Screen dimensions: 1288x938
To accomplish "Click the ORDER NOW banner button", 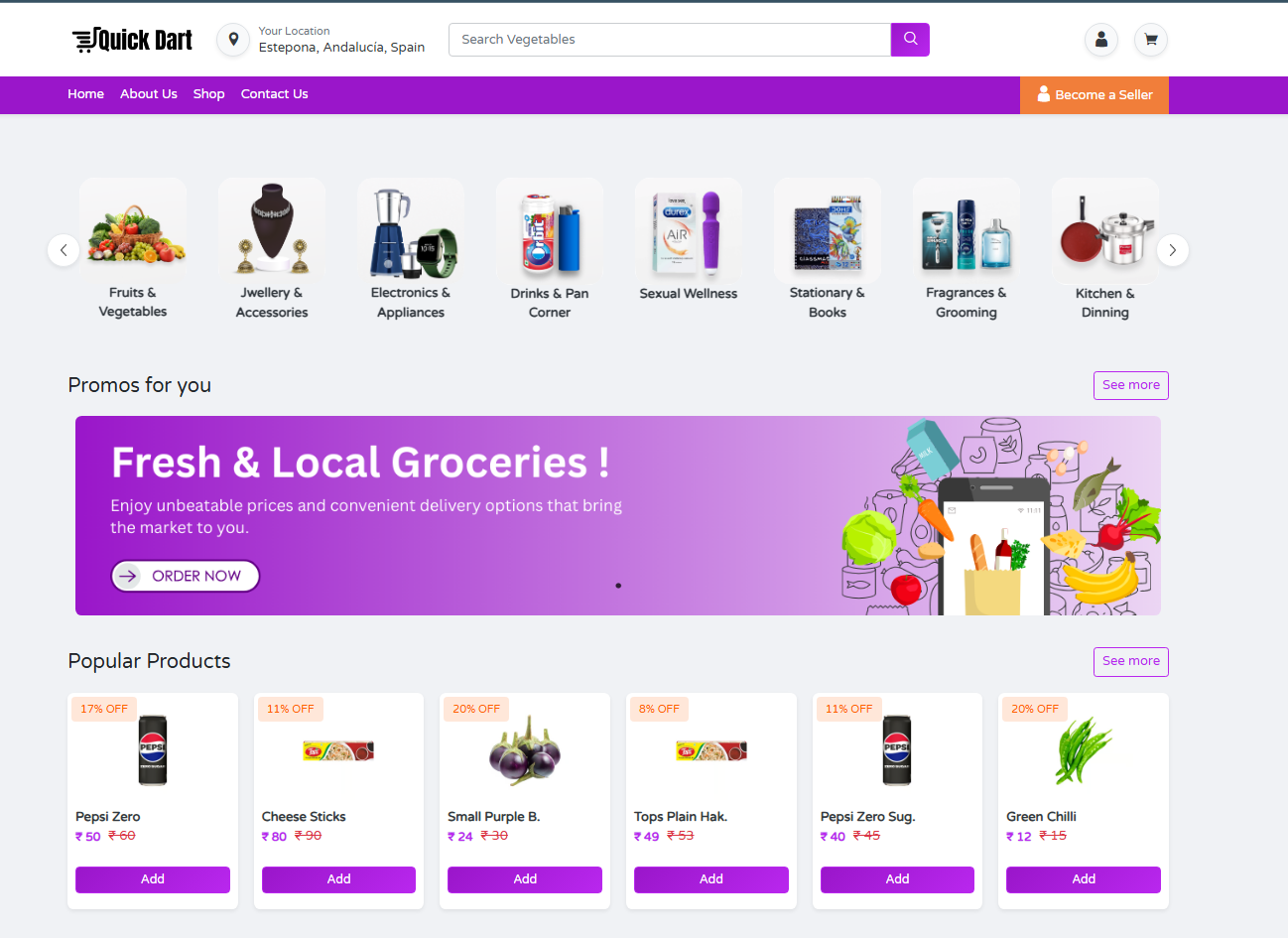I will coord(186,576).
